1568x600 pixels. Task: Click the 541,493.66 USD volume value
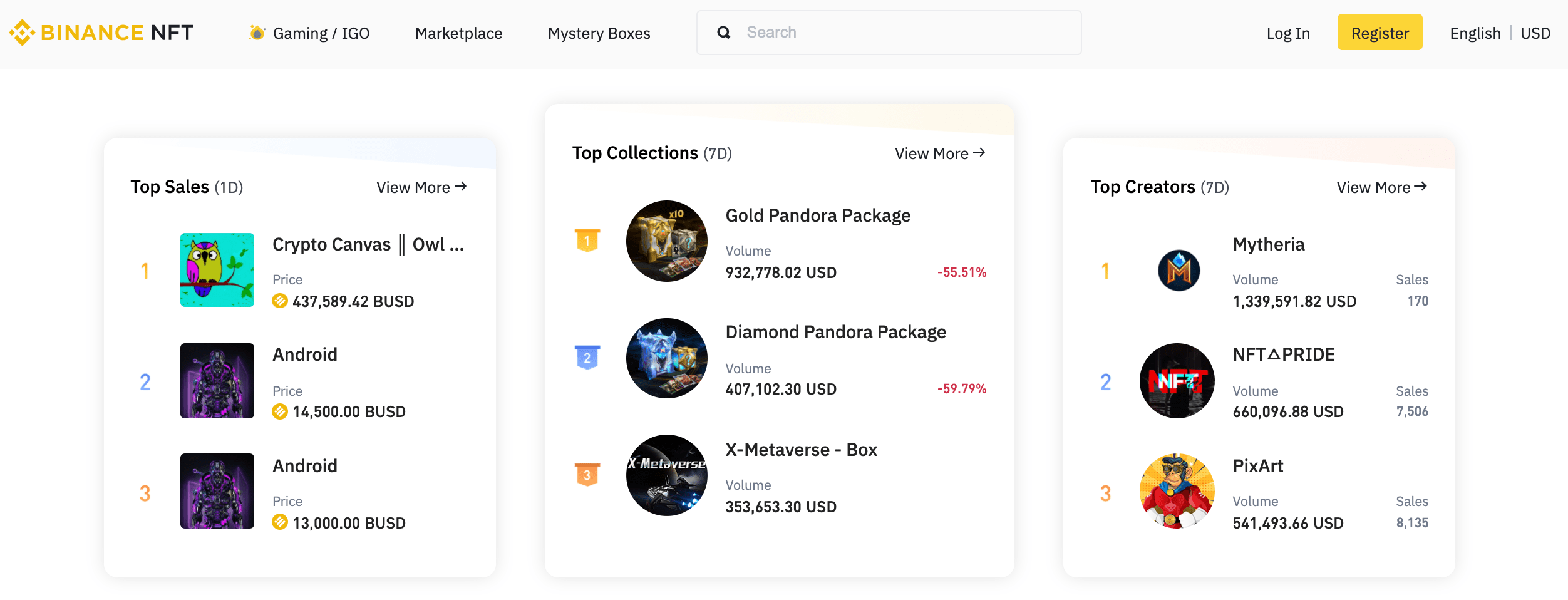coord(1288,523)
